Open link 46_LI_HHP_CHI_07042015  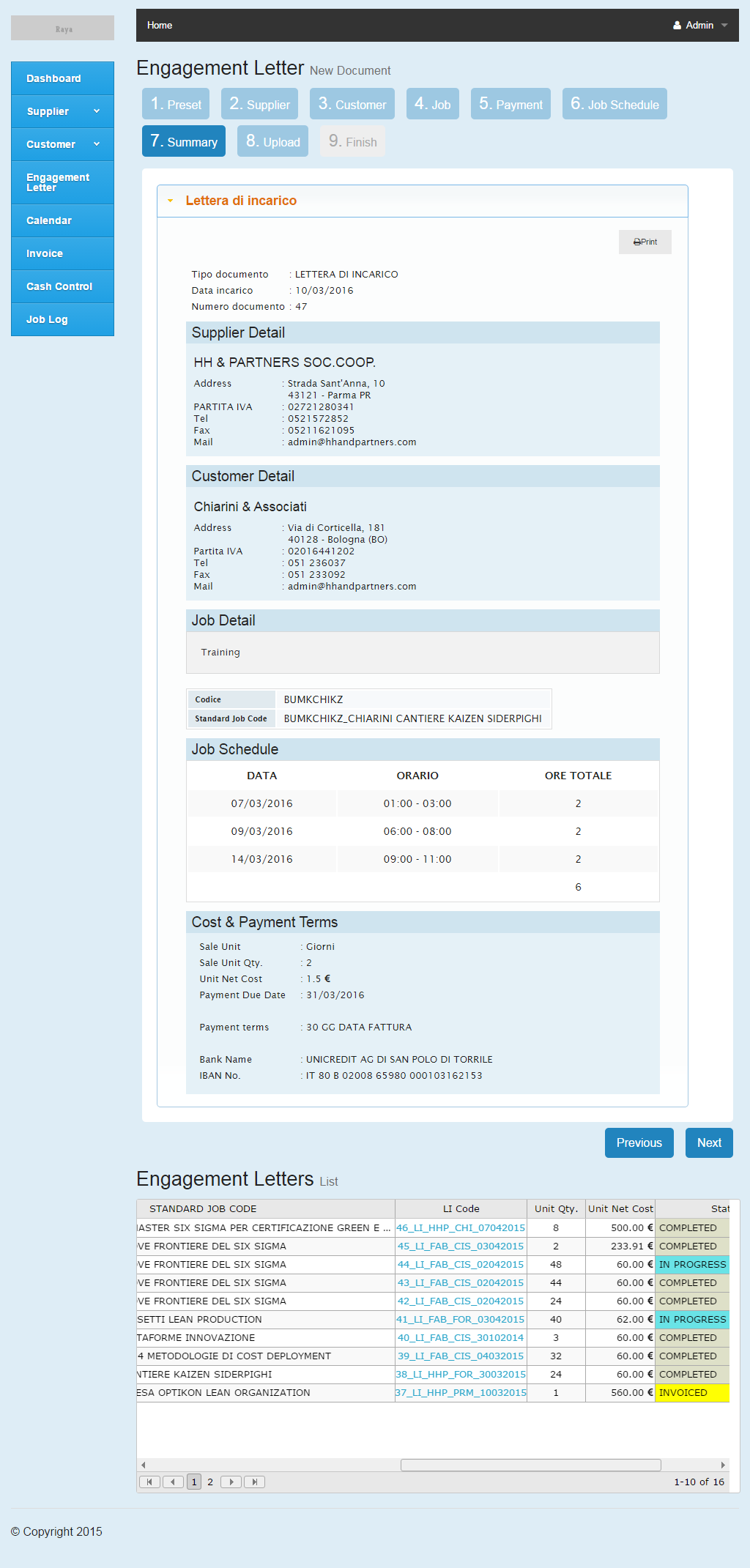[x=461, y=1227]
